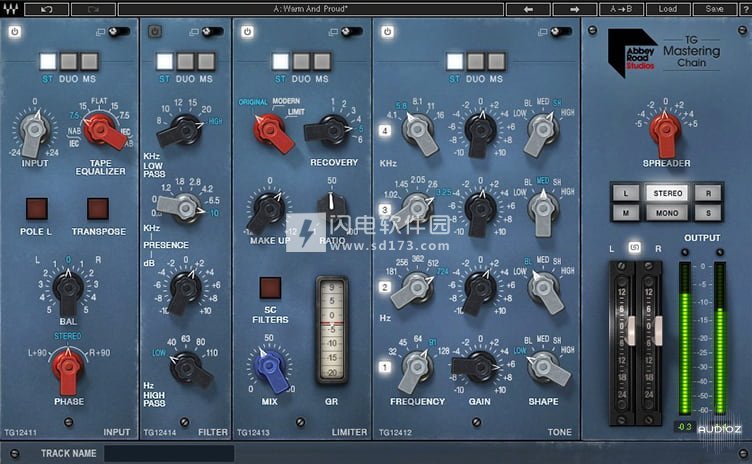Monitor the M mid channel

(x=626, y=213)
